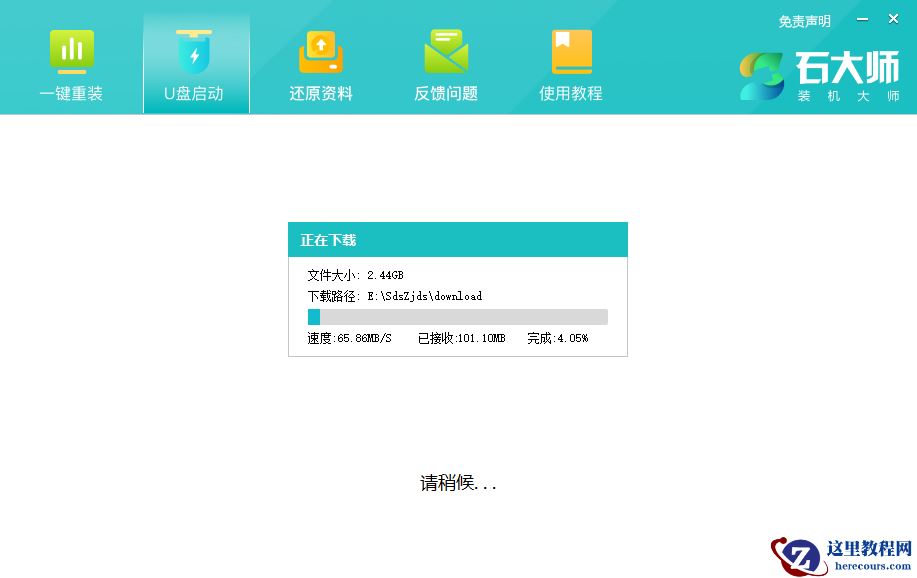
Task: Click the envelope icon above 反馈问题
Action: click(x=445, y=51)
